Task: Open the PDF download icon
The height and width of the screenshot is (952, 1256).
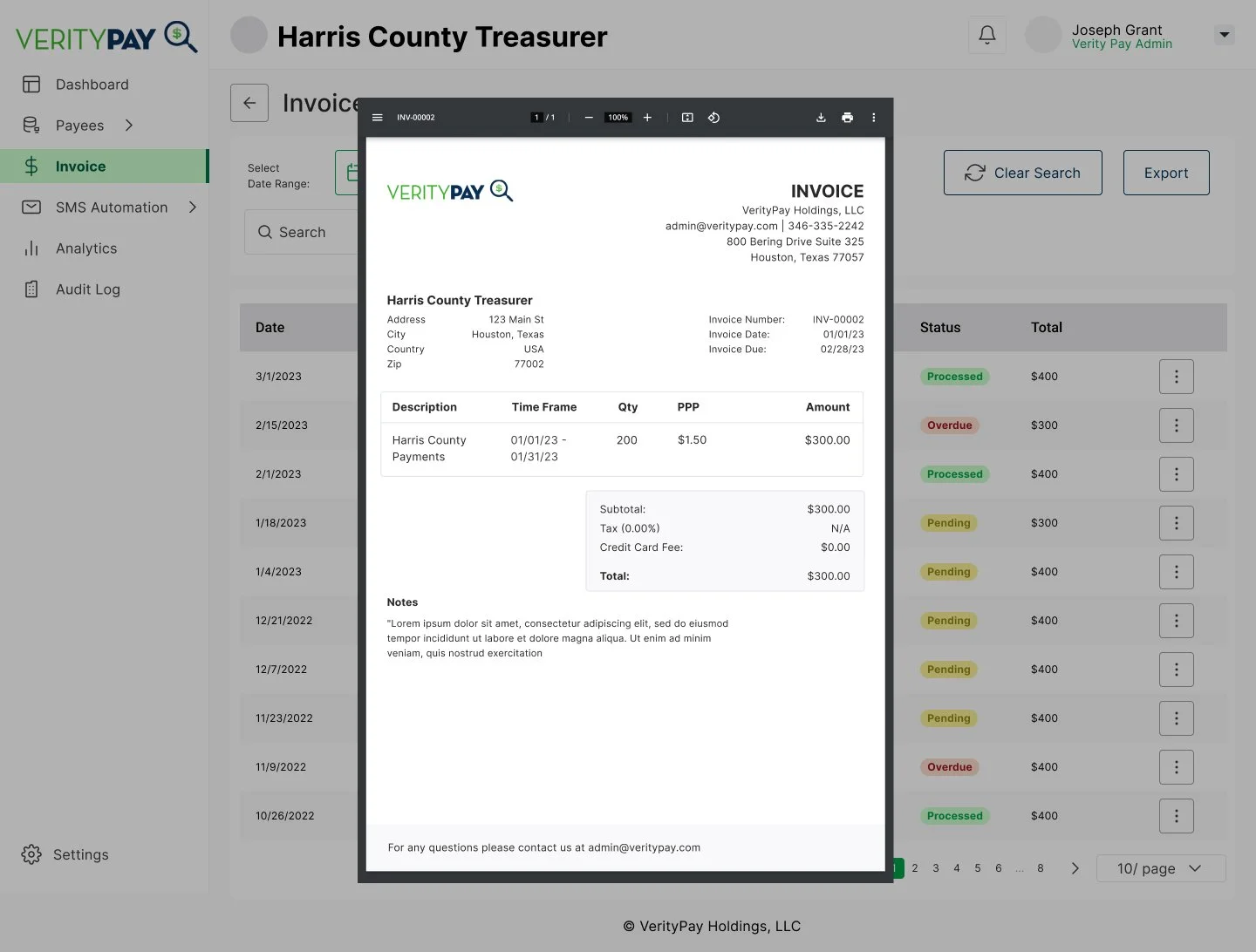Action: (821, 117)
